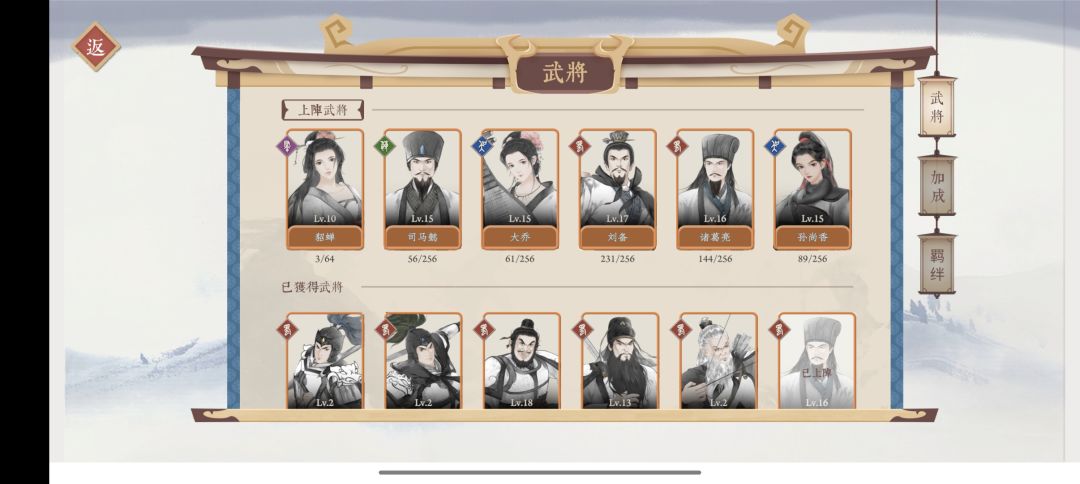Choose the Lv.18 general in obtained list
The width and height of the screenshot is (1080, 484).
(x=521, y=361)
